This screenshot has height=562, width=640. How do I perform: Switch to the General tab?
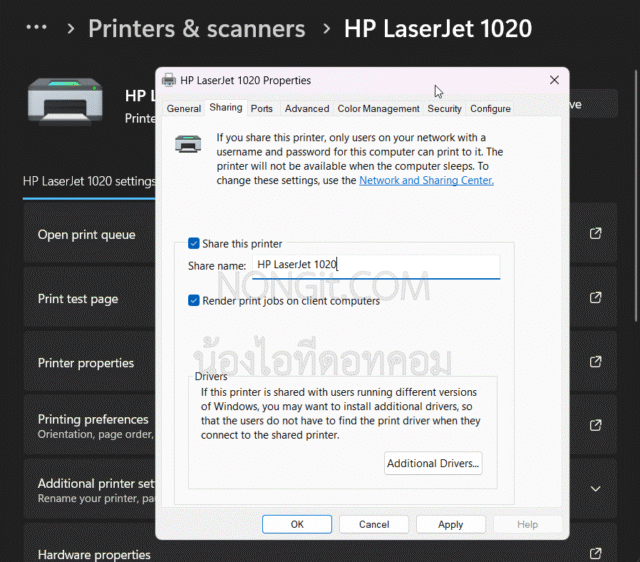pos(184,109)
